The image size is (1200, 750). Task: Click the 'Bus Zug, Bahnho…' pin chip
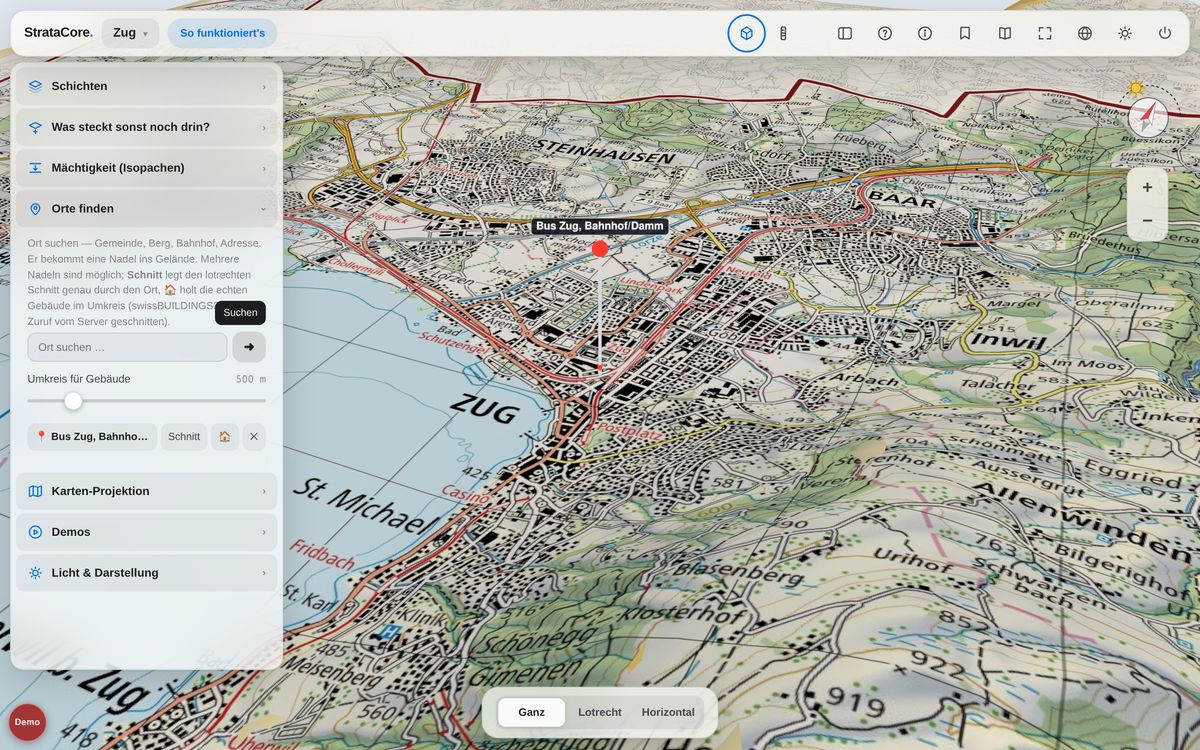[92, 437]
